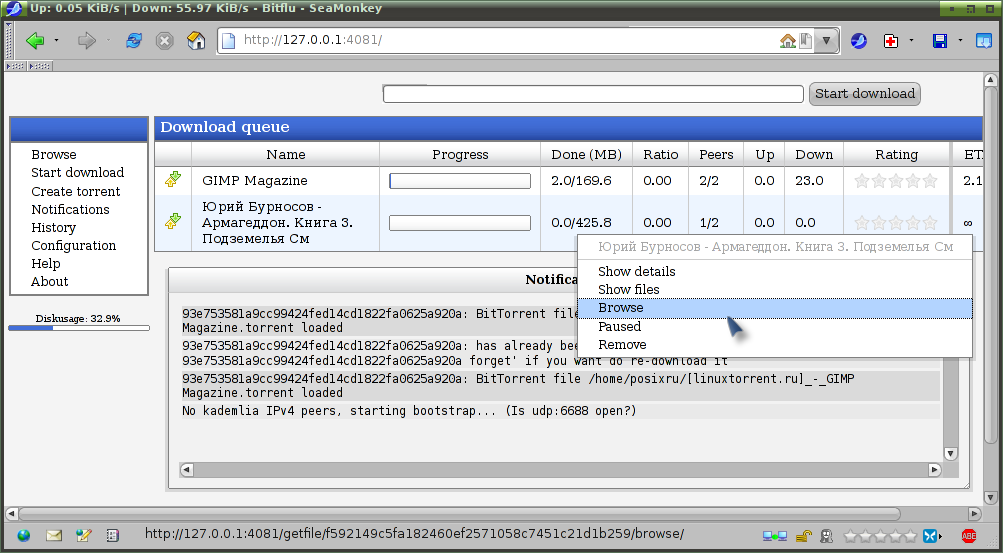Open the address bar history dropdown
The image size is (1003, 553).
coord(826,41)
